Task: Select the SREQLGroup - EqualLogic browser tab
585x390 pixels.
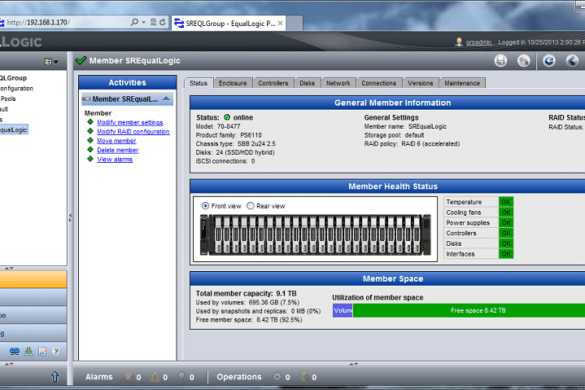Action: tap(229, 24)
